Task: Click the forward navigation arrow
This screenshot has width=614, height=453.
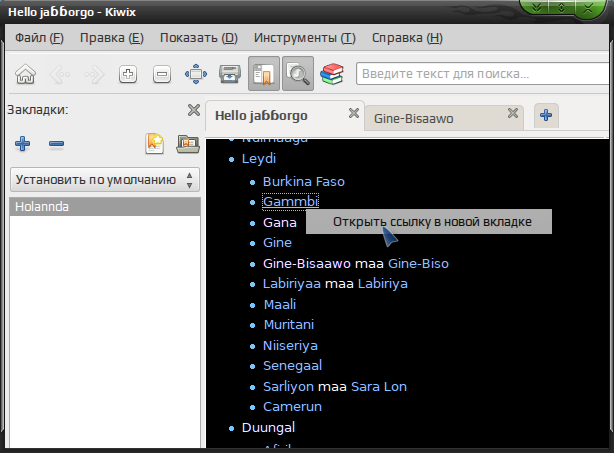Action: point(94,74)
